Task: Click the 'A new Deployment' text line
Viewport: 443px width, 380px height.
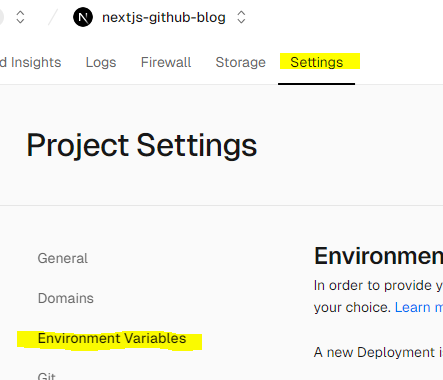Action: tap(378, 352)
